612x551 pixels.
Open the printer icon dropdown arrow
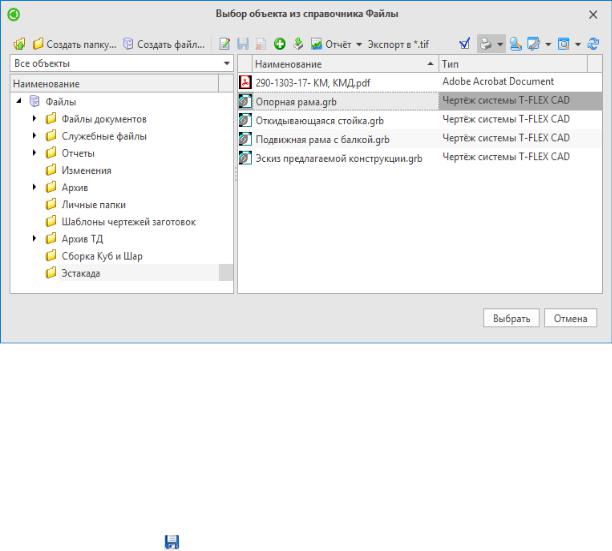(x=500, y=44)
